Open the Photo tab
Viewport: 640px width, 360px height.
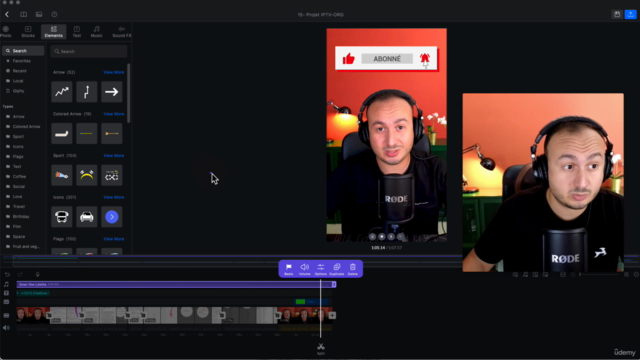(x=6, y=31)
